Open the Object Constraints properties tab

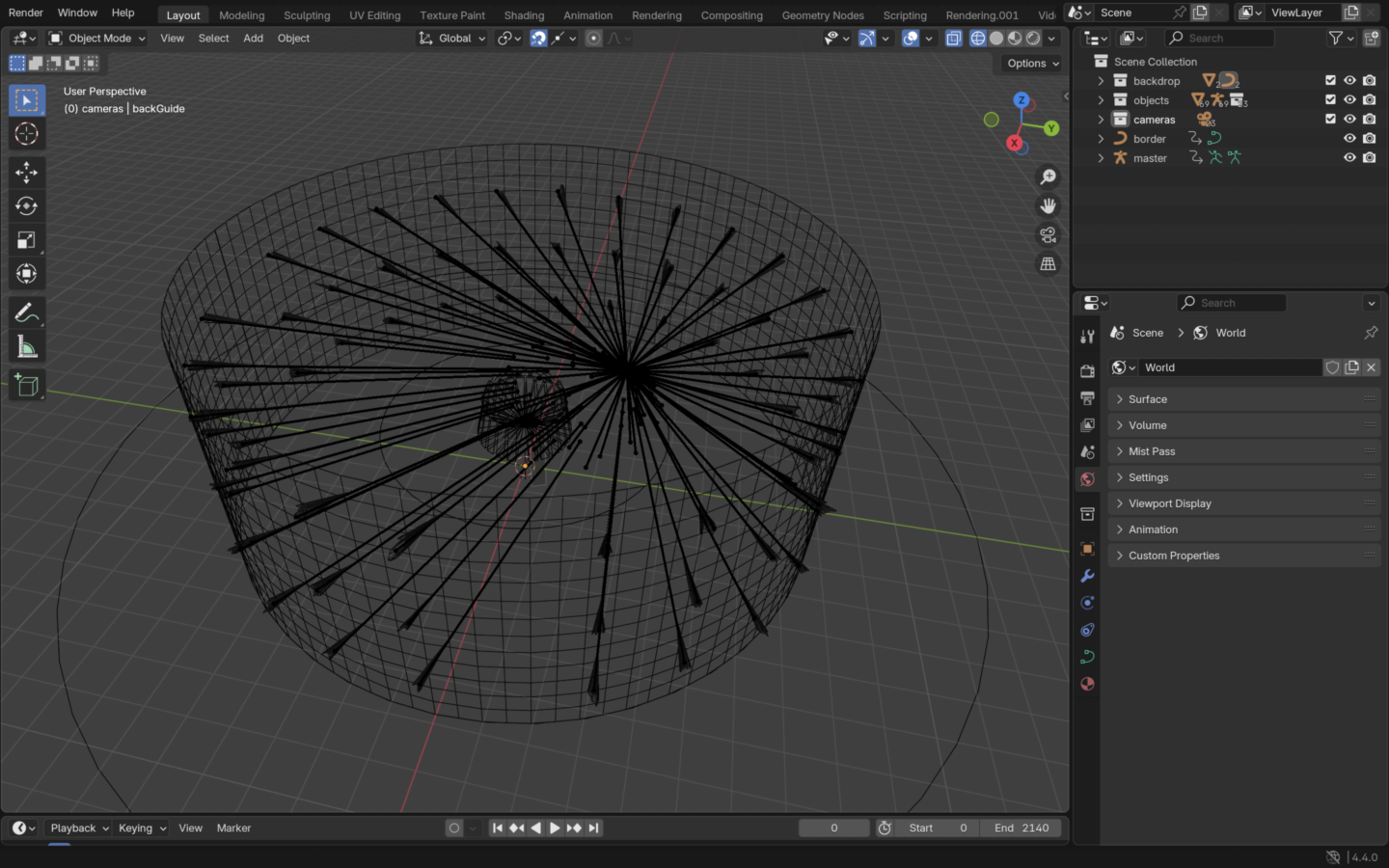tap(1087, 630)
